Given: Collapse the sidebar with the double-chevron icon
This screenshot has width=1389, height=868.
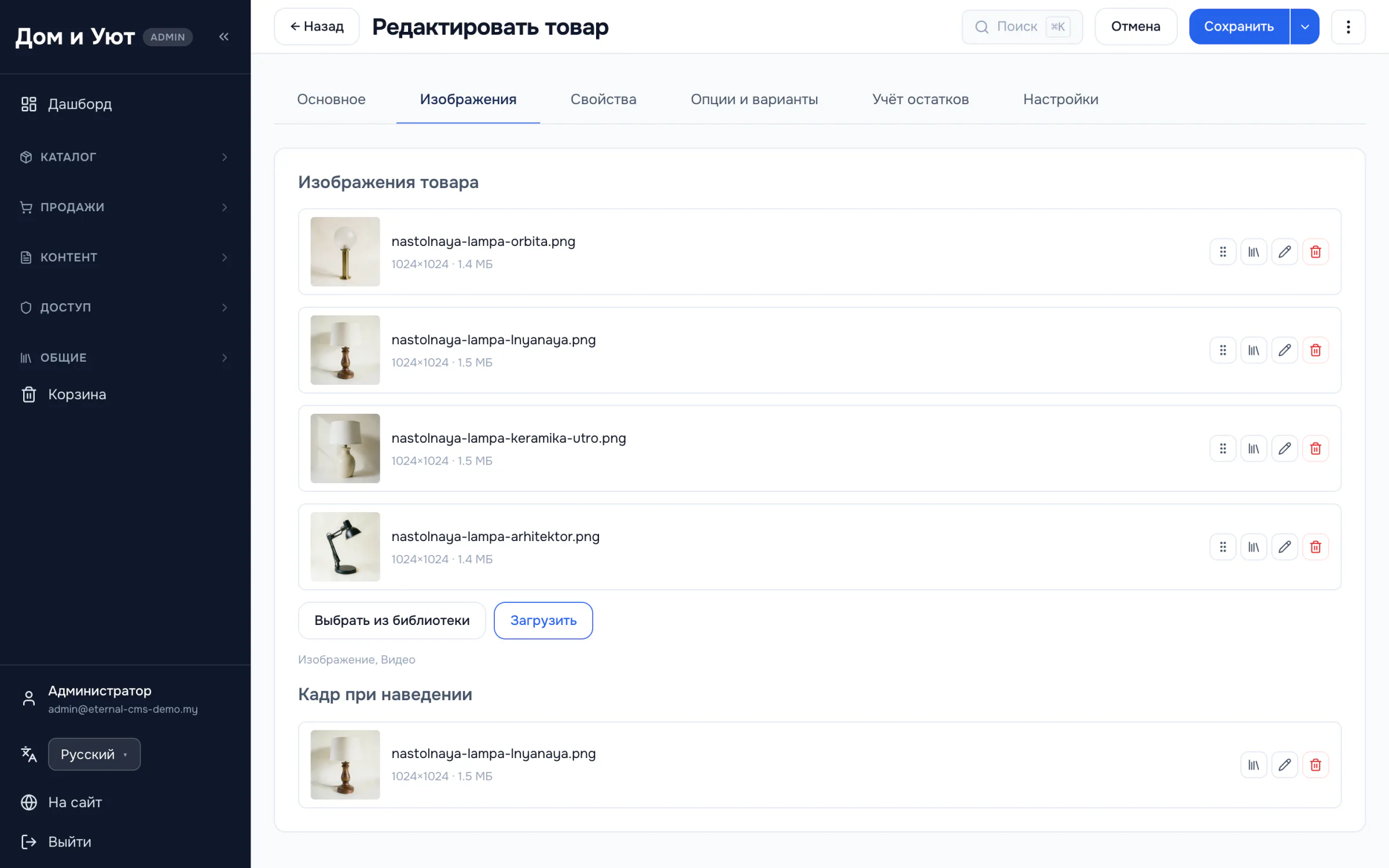Looking at the screenshot, I should (224, 37).
